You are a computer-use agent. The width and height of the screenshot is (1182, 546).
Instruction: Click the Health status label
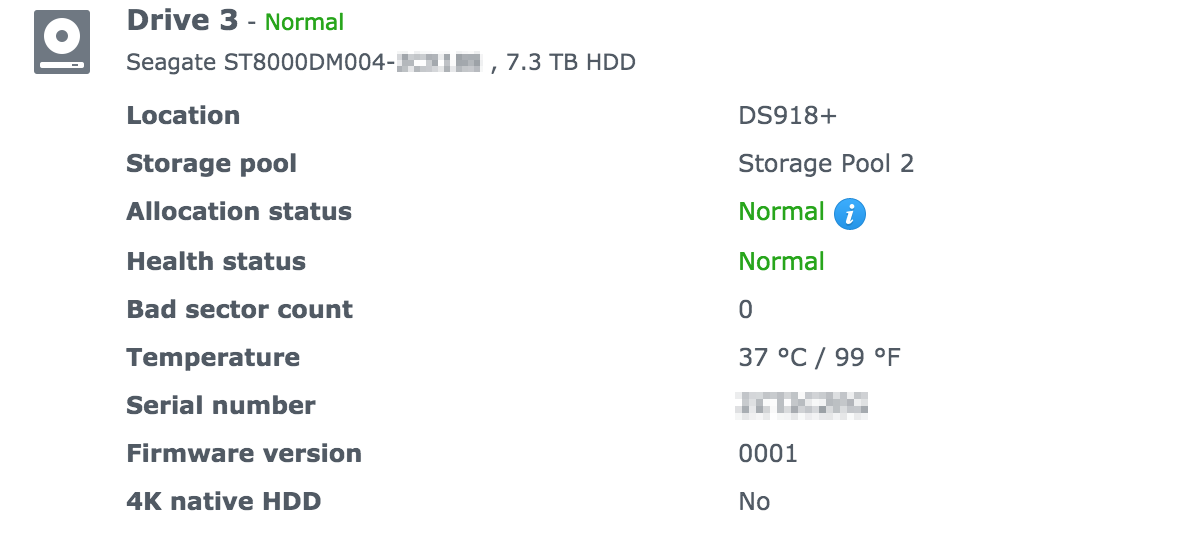pyautogui.click(x=216, y=262)
